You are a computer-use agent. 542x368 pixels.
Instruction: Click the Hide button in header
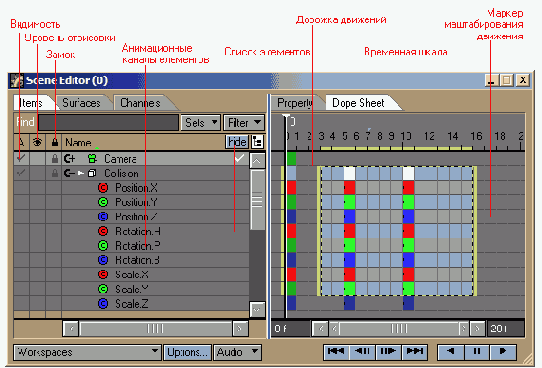(237, 142)
